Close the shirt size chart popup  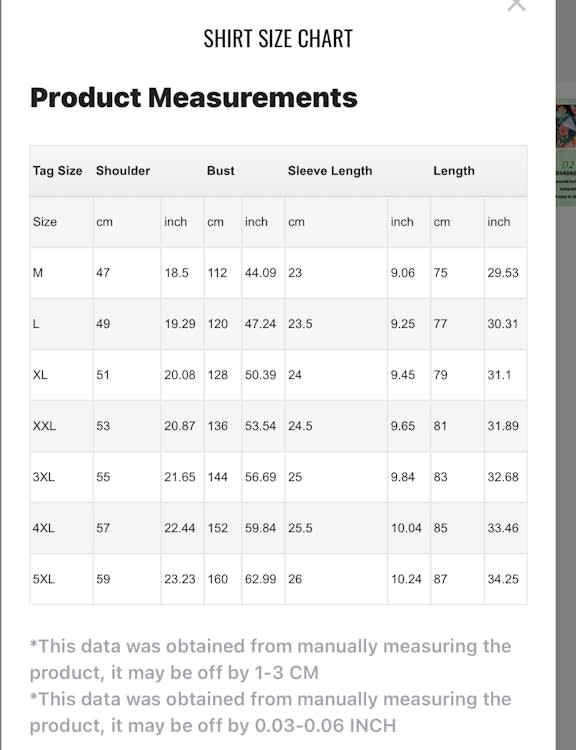[x=516, y=5]
